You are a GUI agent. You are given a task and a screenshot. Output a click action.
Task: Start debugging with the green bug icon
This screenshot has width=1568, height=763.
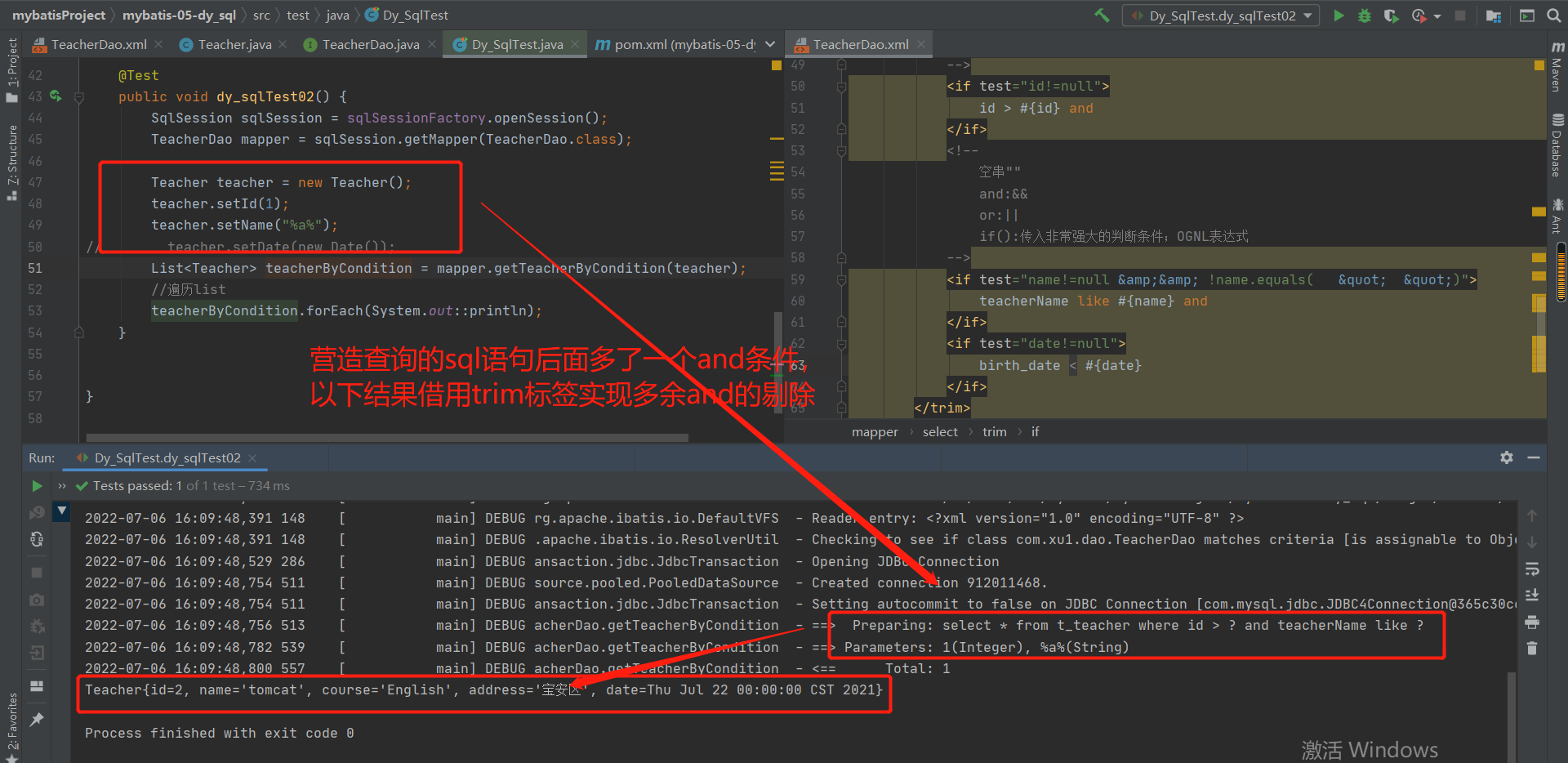click(x=1365, y=15)
